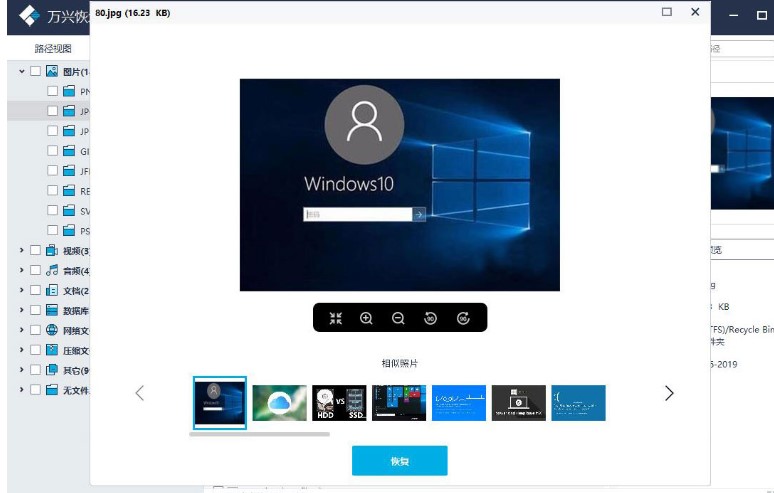Expand the 文档 tree node
Image resolution: width=774 pixels, height=493 pixels.
click(22, 290)
